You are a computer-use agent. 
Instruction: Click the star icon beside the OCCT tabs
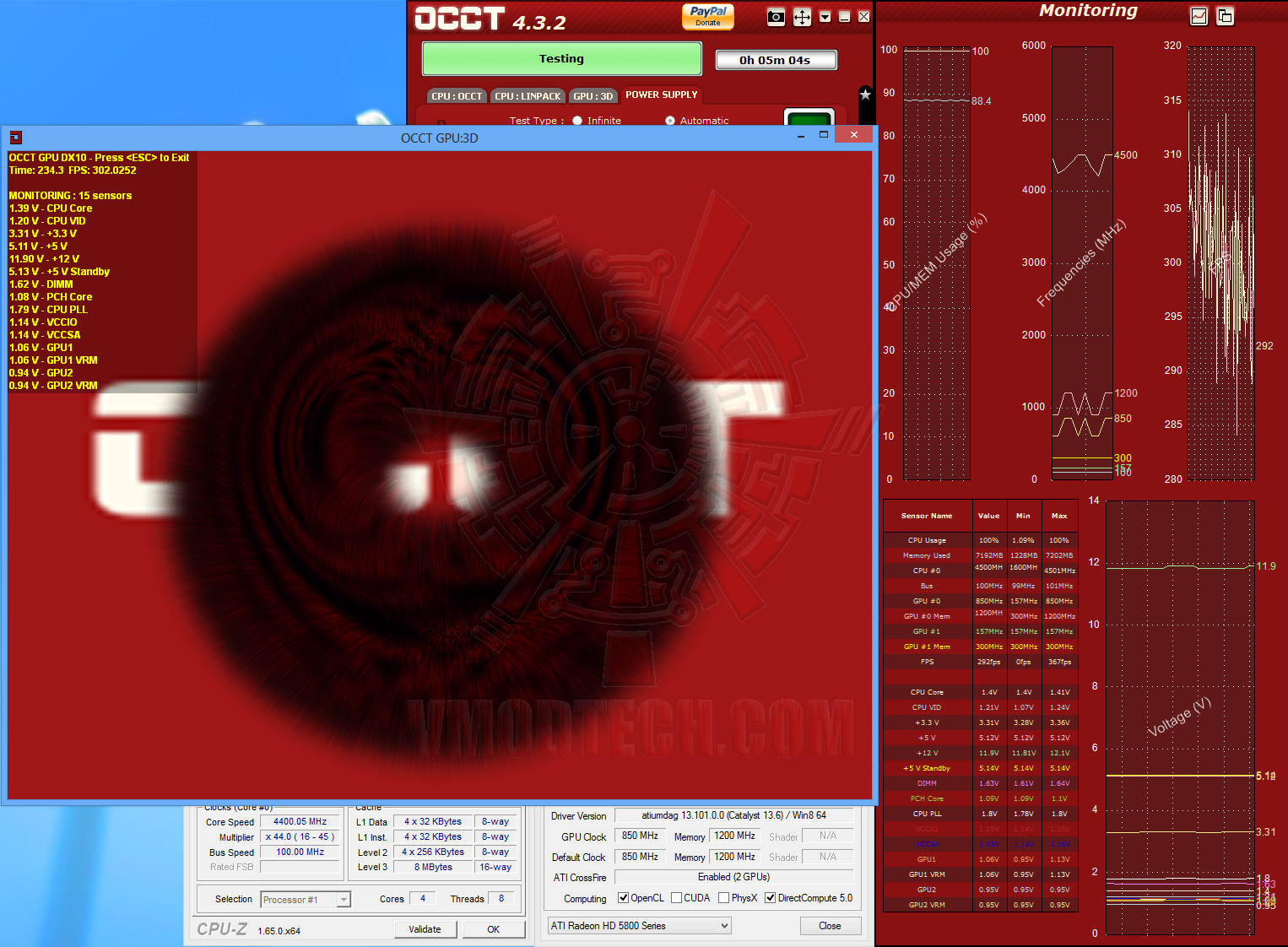click(x=865, y=95)
